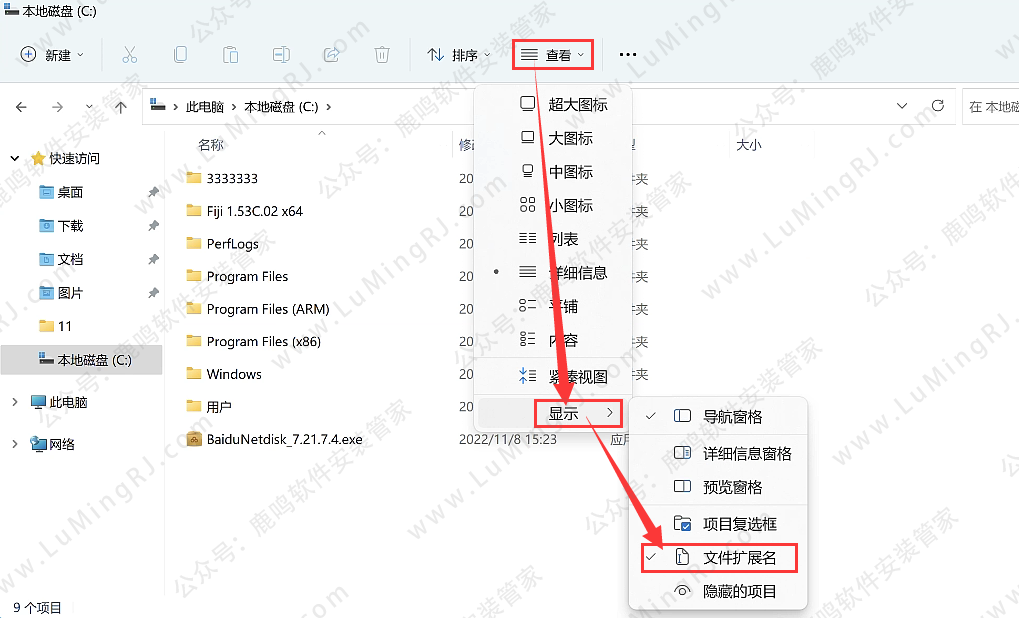Open the 新建 dropdown button

(53, 55)
